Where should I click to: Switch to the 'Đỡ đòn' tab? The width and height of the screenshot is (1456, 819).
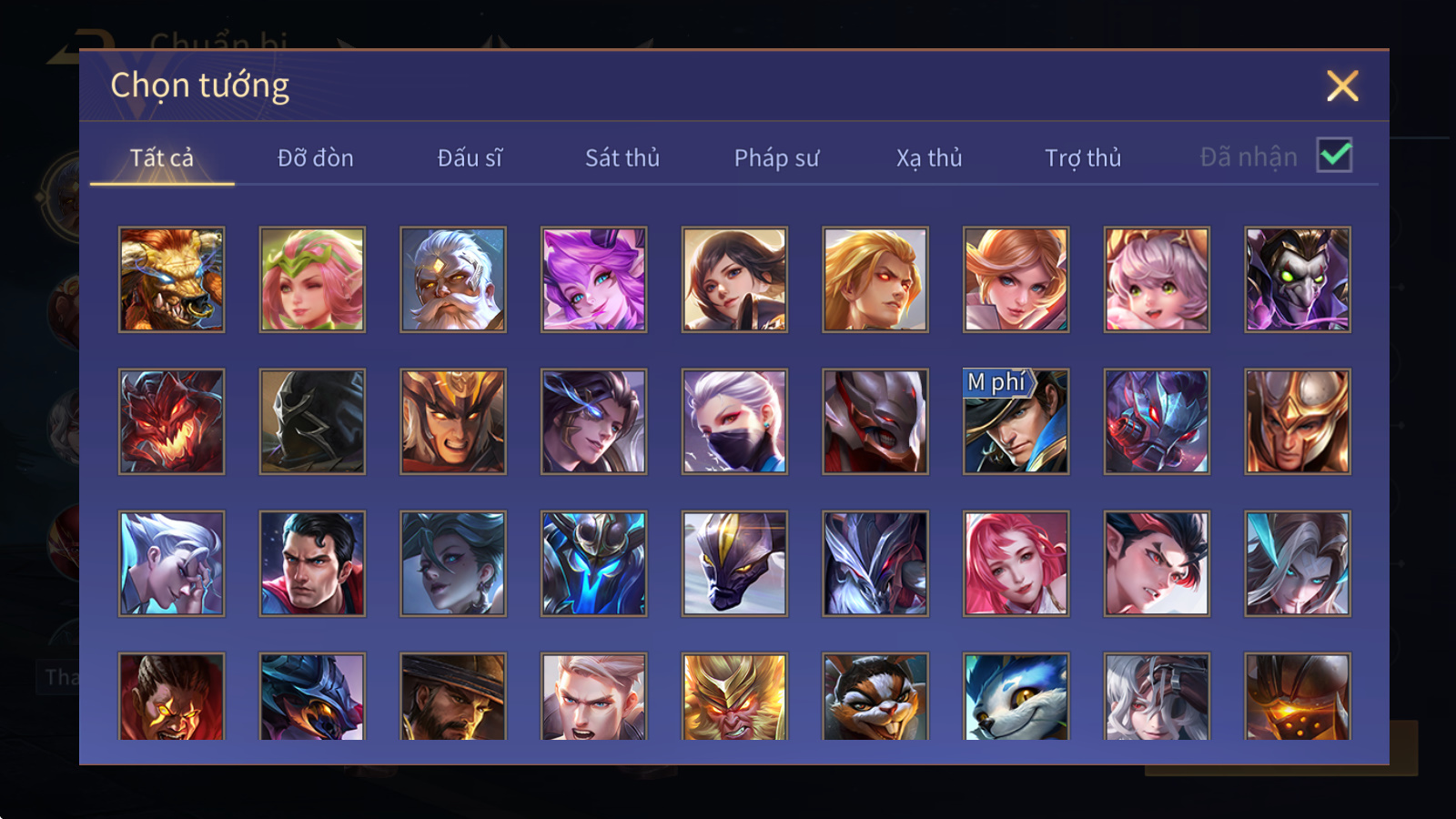[x=315, y=158]
